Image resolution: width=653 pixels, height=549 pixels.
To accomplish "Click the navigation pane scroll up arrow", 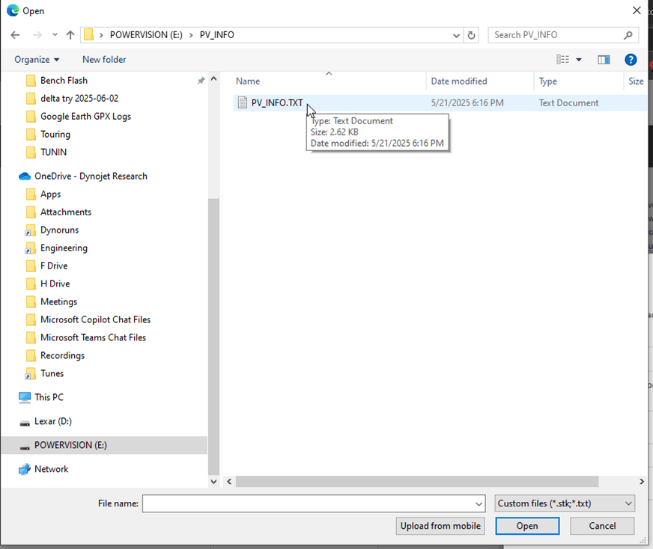I will coord(214,79).
